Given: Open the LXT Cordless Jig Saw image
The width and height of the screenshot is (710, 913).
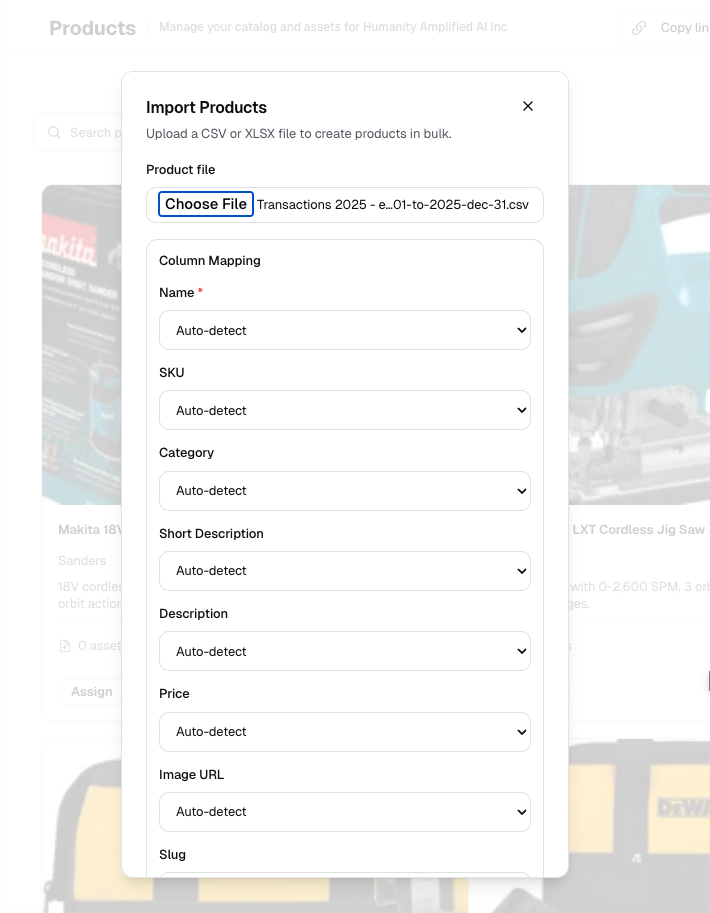Looking at the screenshot, I should [x=639, y=345].
